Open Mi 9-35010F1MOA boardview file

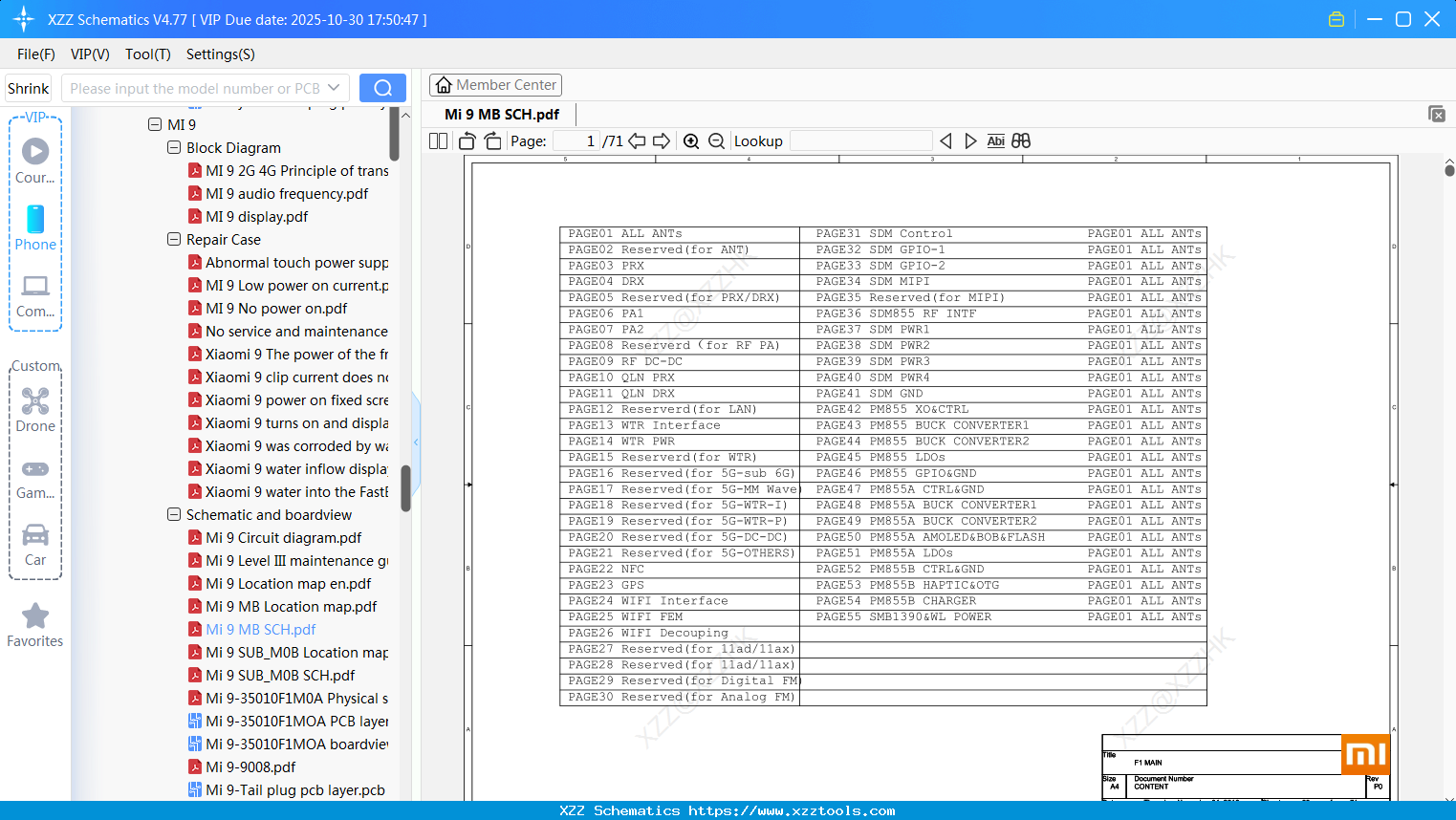click(288, 744)
